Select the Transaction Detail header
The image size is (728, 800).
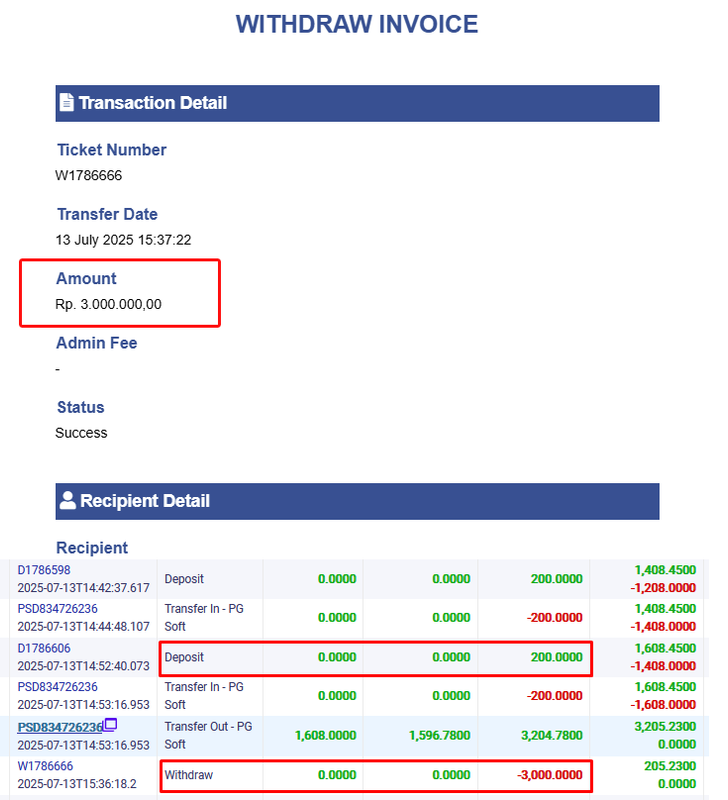[x=357, y=103]
